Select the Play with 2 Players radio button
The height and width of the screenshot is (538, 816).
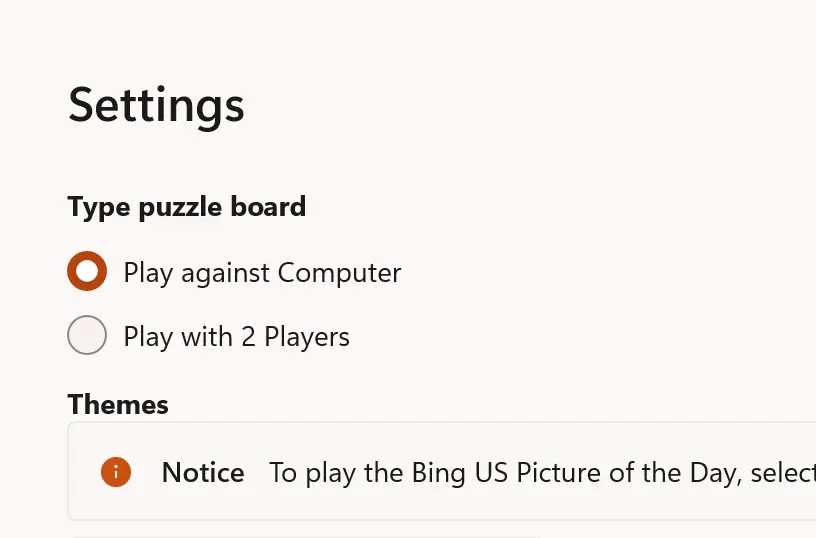(87, 335)
